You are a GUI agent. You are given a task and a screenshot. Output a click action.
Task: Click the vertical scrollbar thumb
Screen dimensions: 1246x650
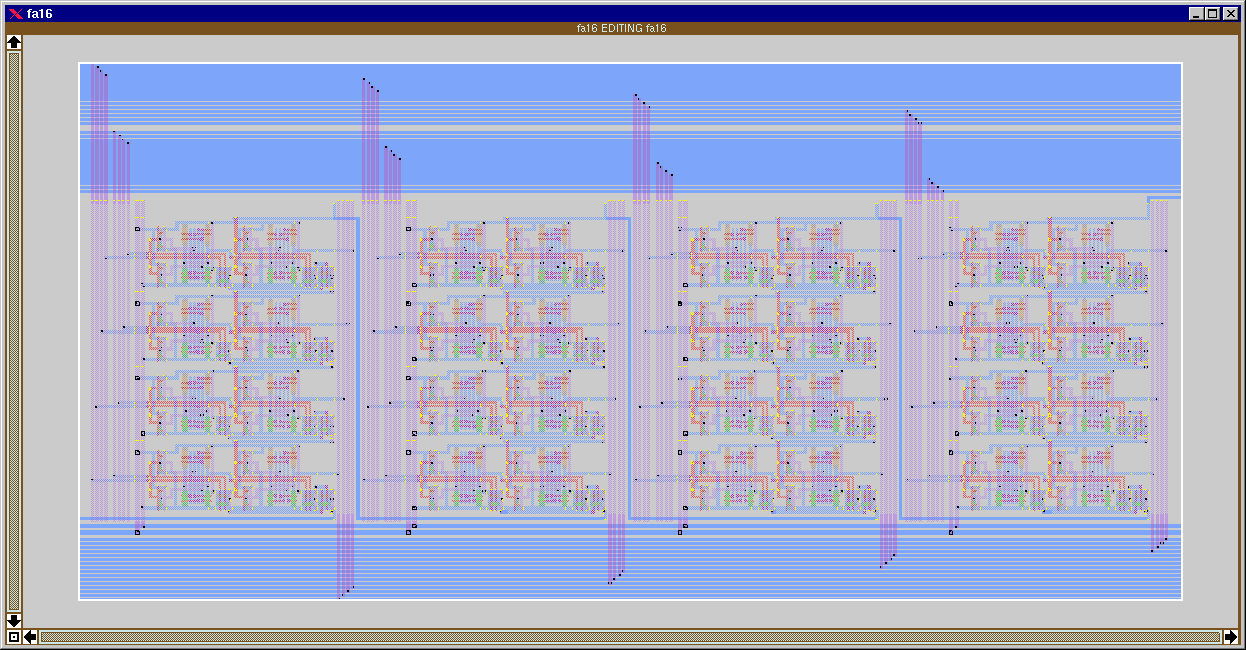tap(14, 330)
